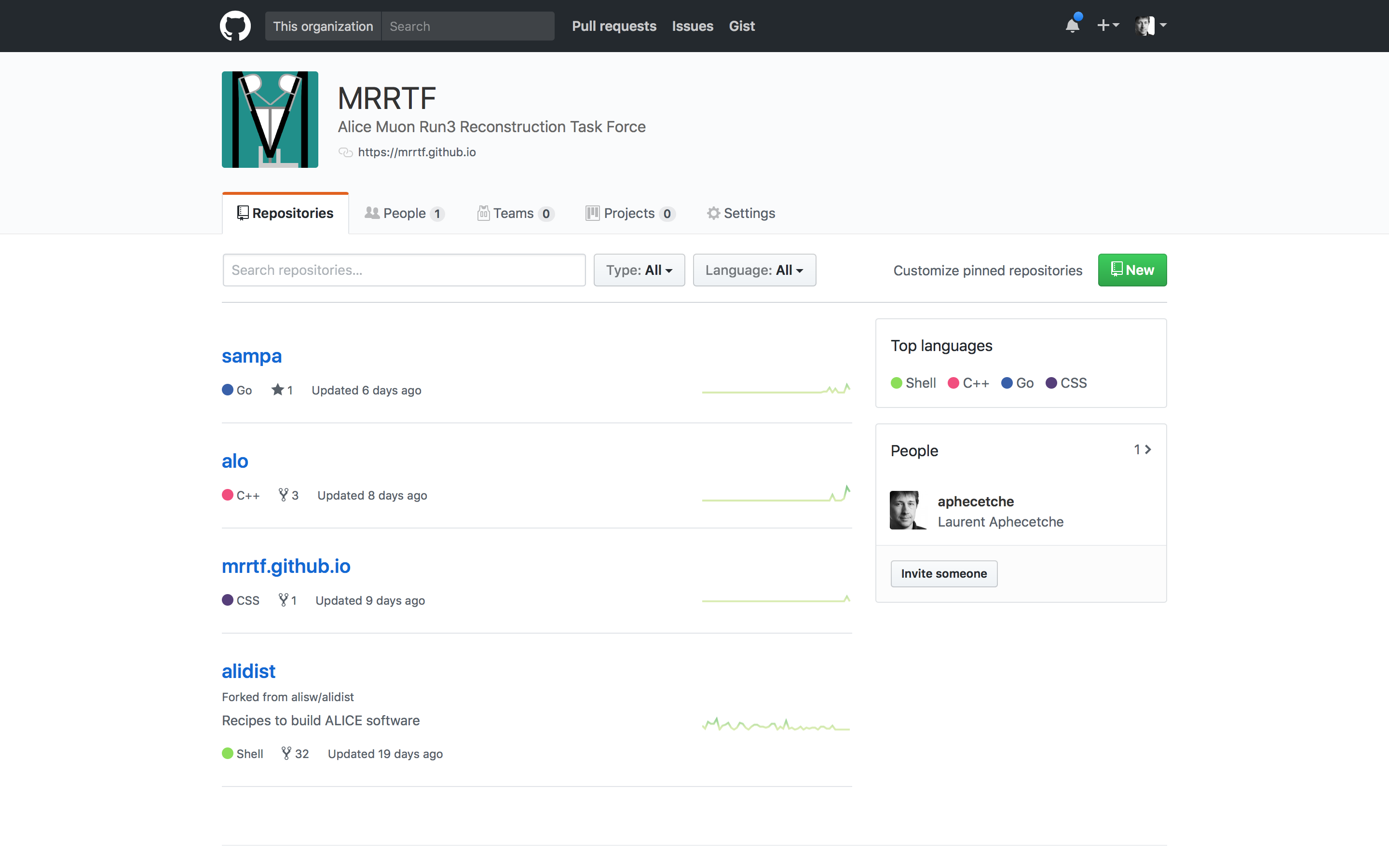Image resolution: width=1389 pixels, height=868 pixels.
Task: Filter by Shell in Top languages
Action: [x=913, y=383]
